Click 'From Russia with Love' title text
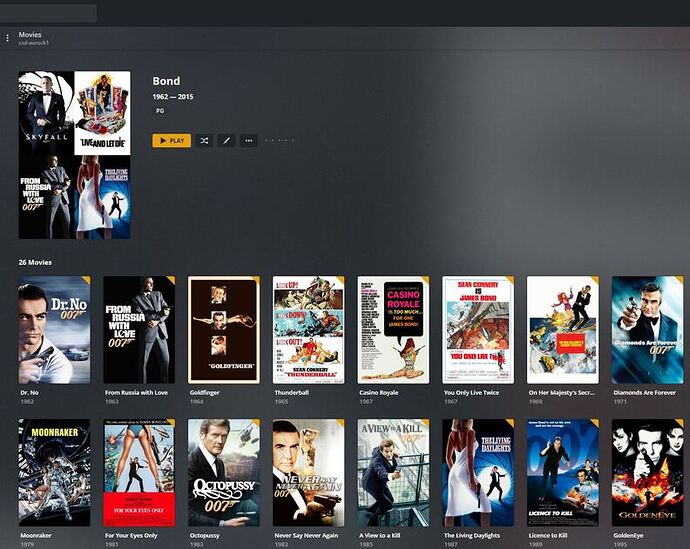Image resolution: width=690 pixels, height=549 pixels. 136,392
